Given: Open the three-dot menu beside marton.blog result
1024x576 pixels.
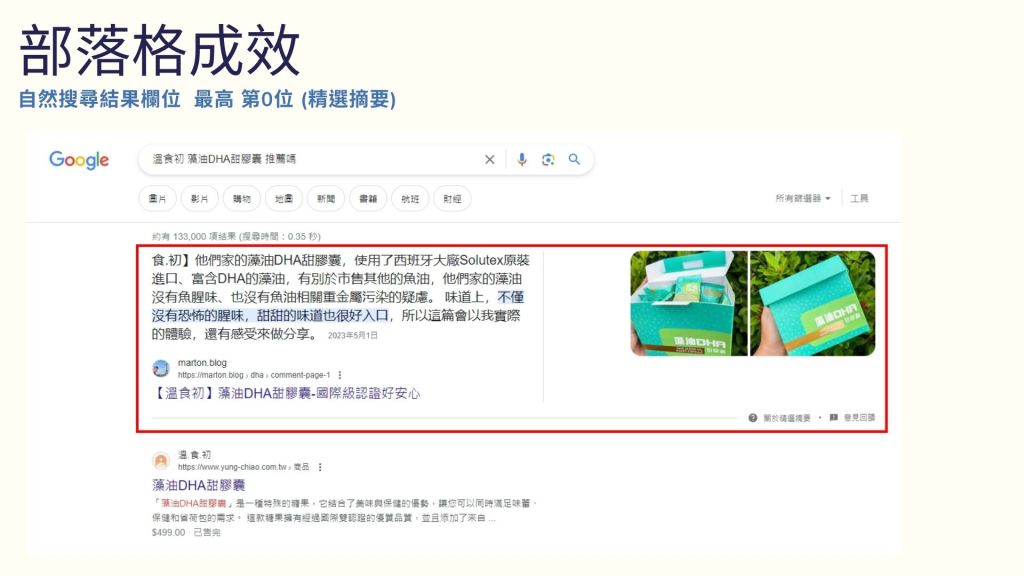Looking at the screenshot, I should pyautogui.click(x=340, y=375).
